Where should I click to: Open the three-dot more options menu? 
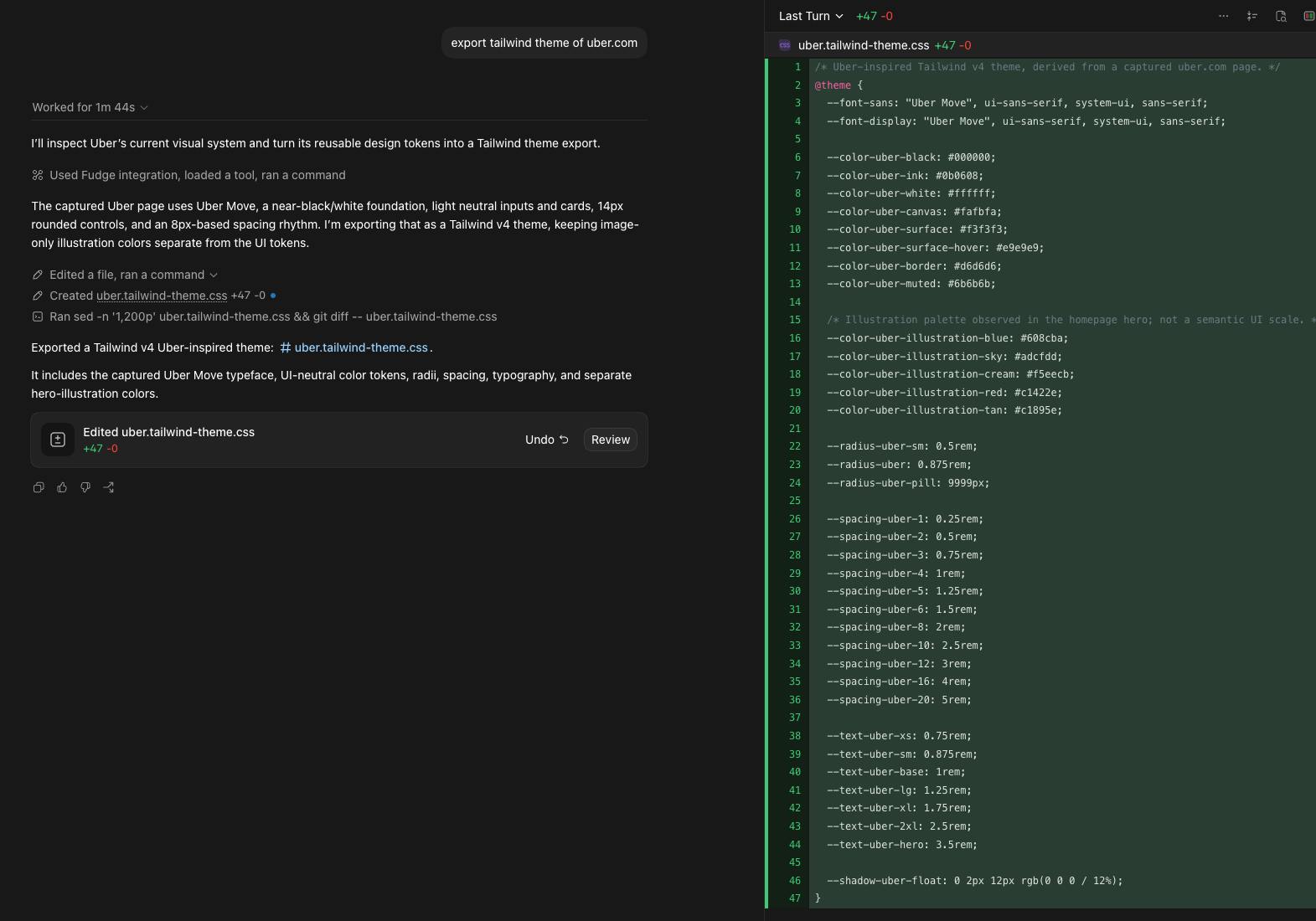(1224, 16)
